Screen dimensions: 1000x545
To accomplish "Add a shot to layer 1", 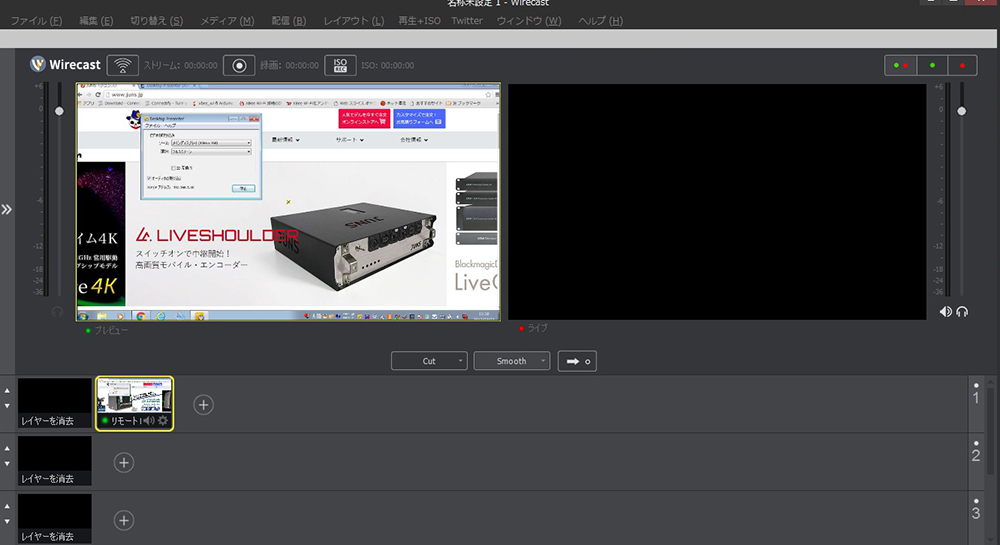I will [203, 405].
